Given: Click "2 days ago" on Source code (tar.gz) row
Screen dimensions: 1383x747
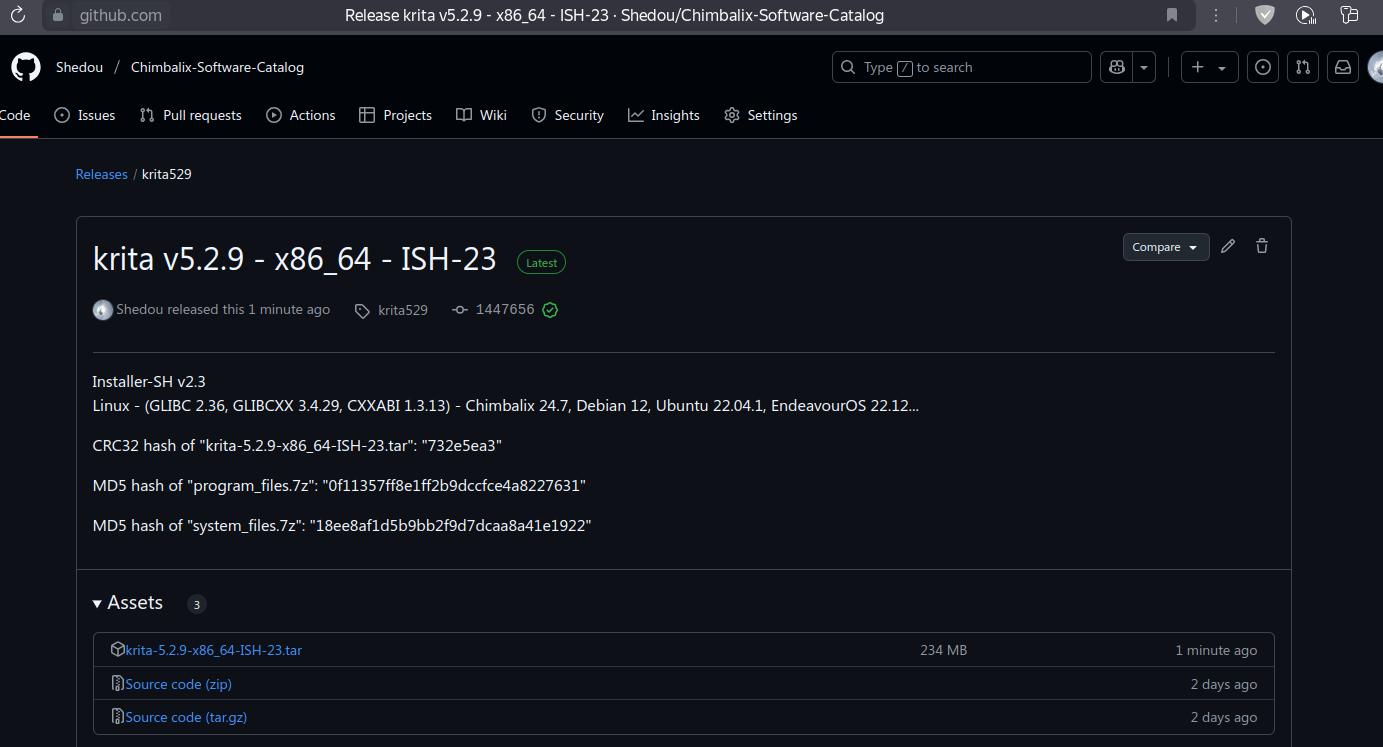Looking at the screenshot, I should 1224,717.
